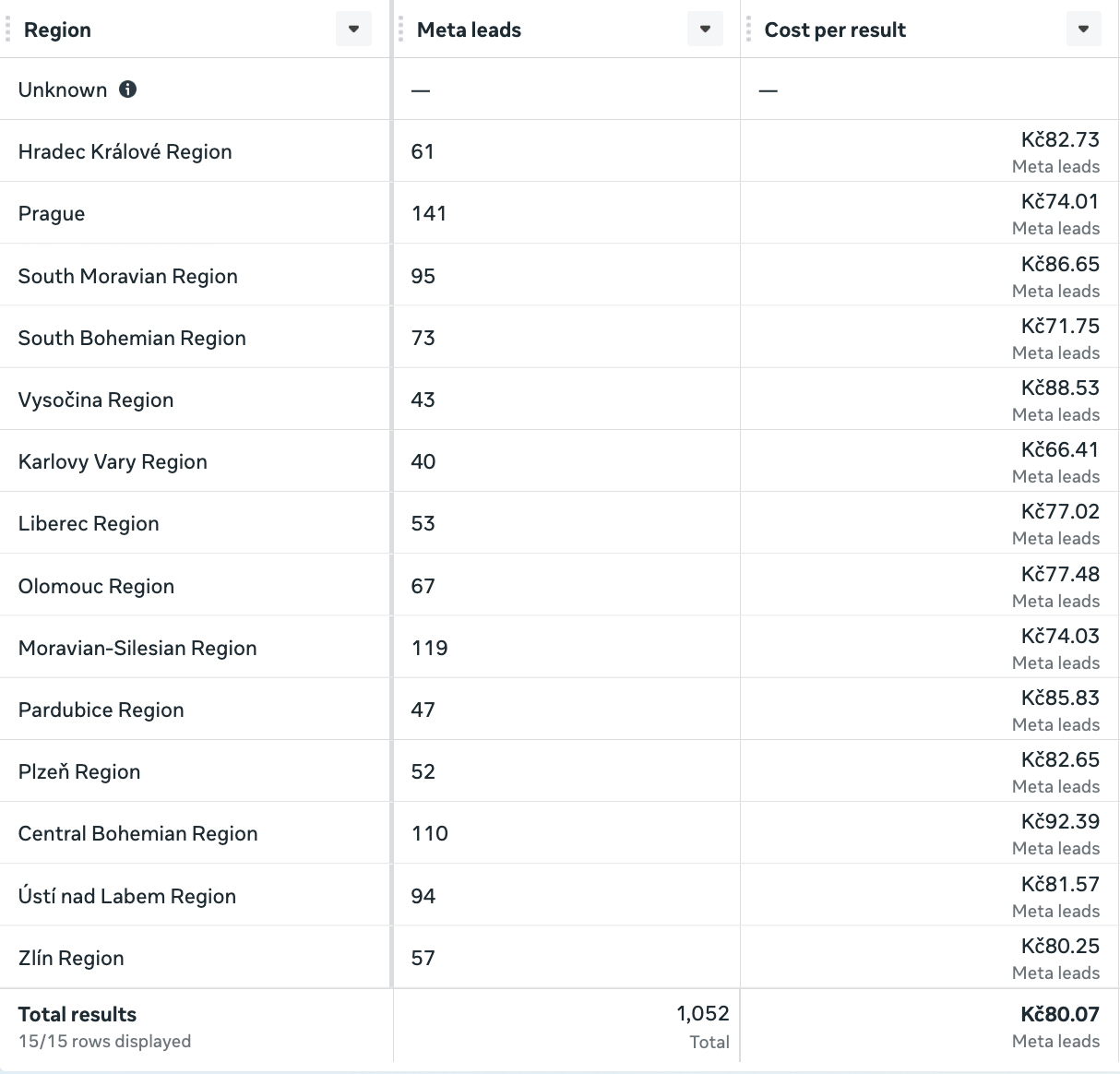Click the Cost per result header label

tap(835, 30)
